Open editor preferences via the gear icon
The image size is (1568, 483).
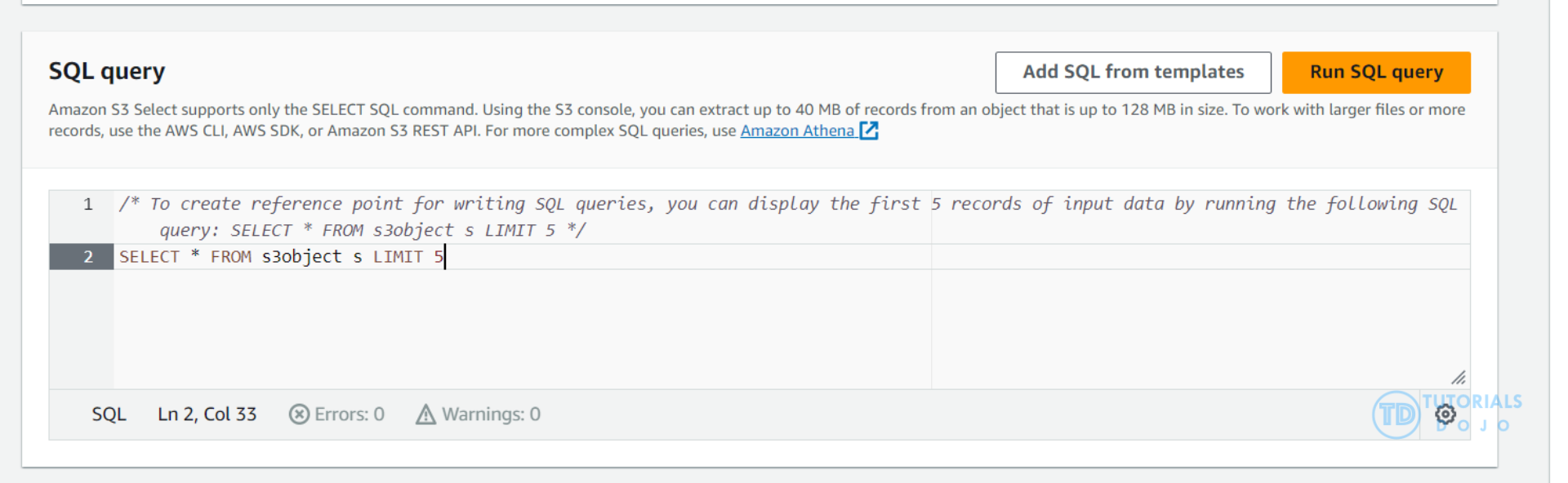(x=1445, y=414)
